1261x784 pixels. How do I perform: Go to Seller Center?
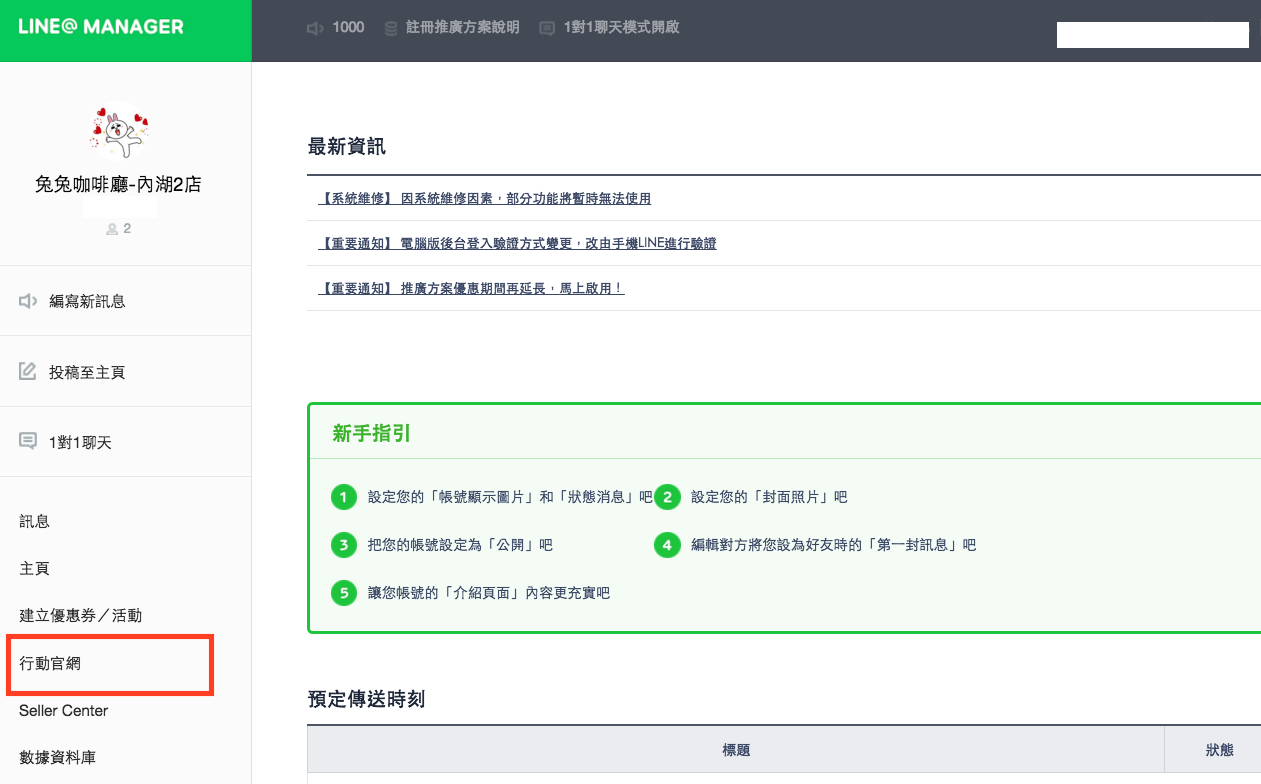pyautogui.click(x=64, y=711)
